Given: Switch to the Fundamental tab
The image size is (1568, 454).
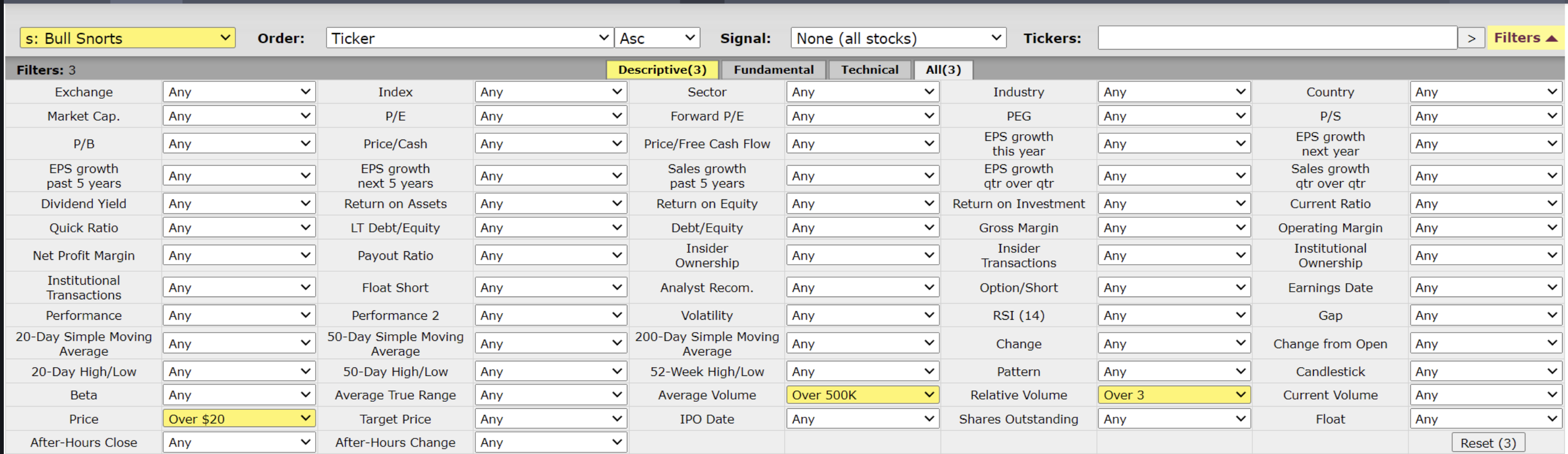Looking at the screenshot, I should (773, 70).
